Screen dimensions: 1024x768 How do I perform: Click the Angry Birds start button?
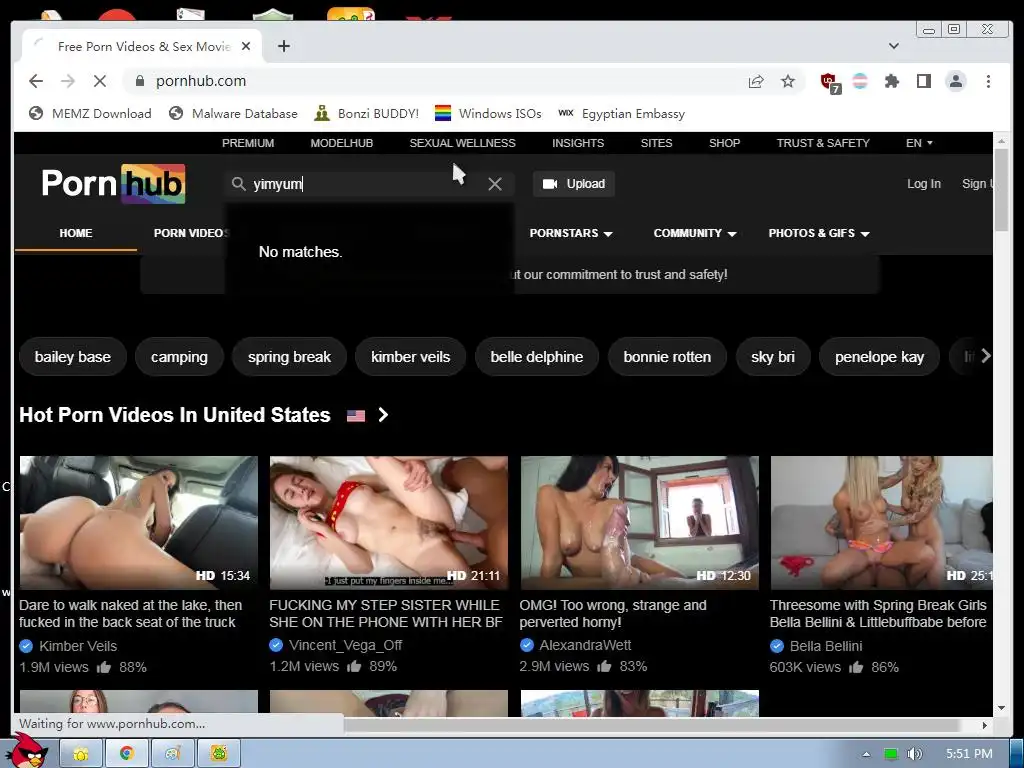tap(26, 751)
